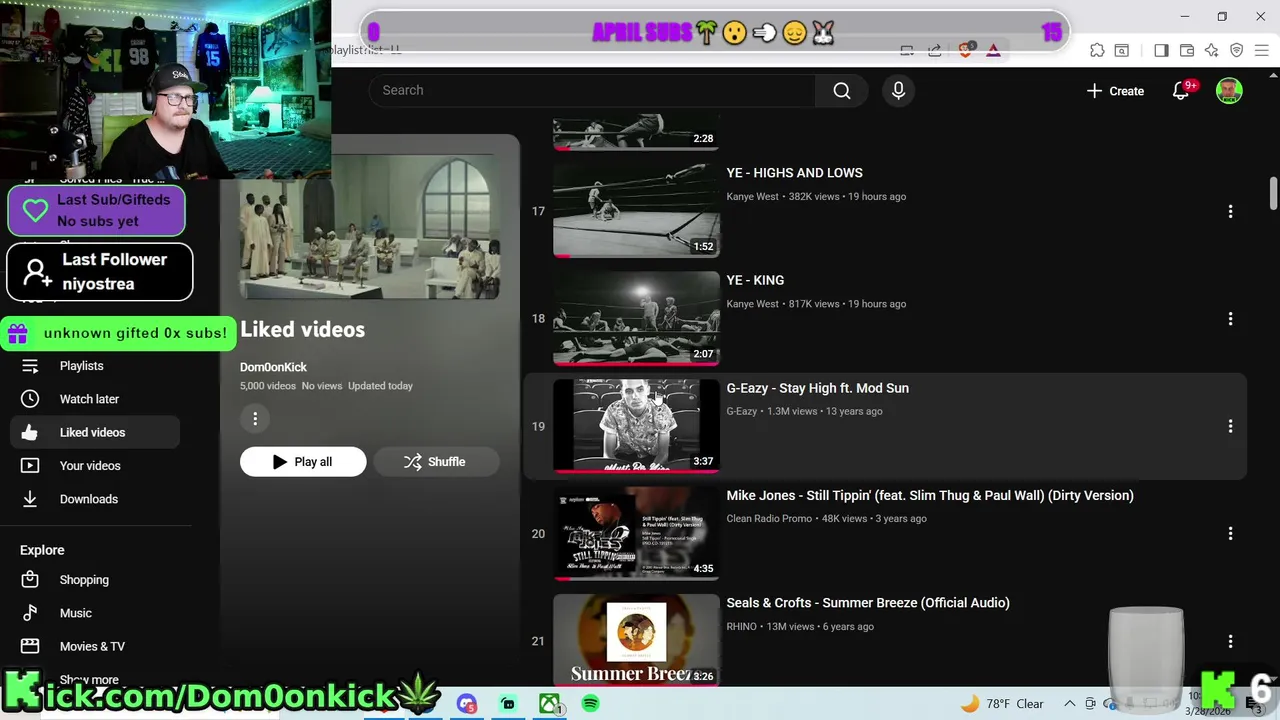
Task: Click the Brave Rewards triangle icon
Action: tap(993, 50)
